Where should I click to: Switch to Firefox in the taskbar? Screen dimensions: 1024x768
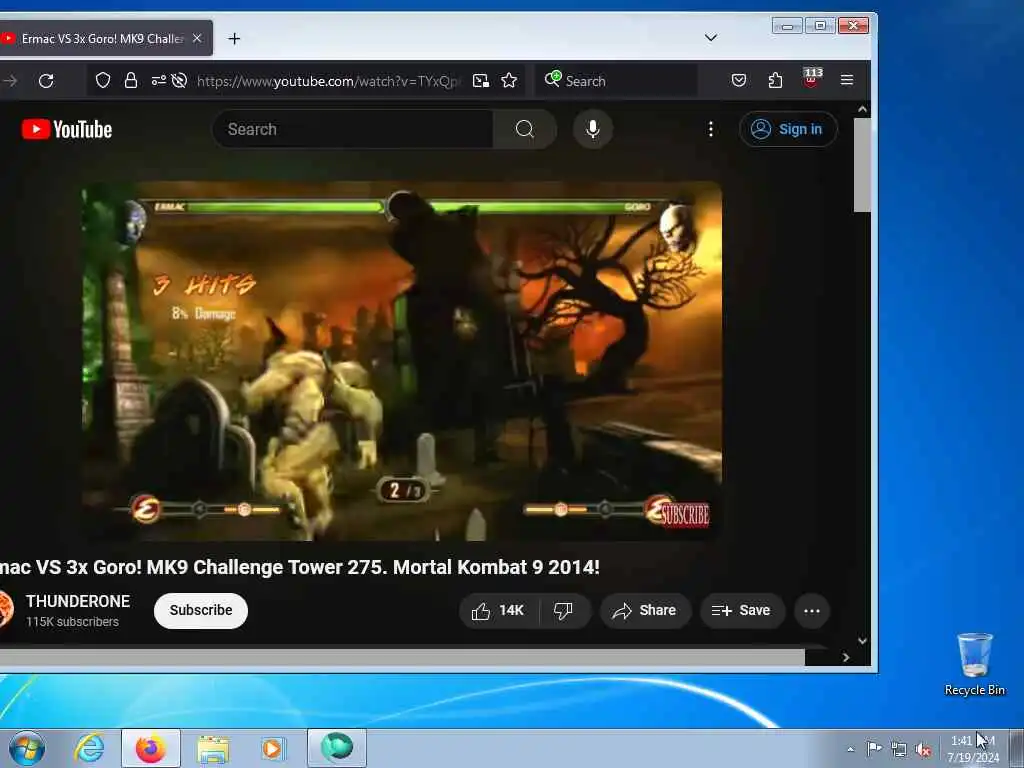[151, 748]
